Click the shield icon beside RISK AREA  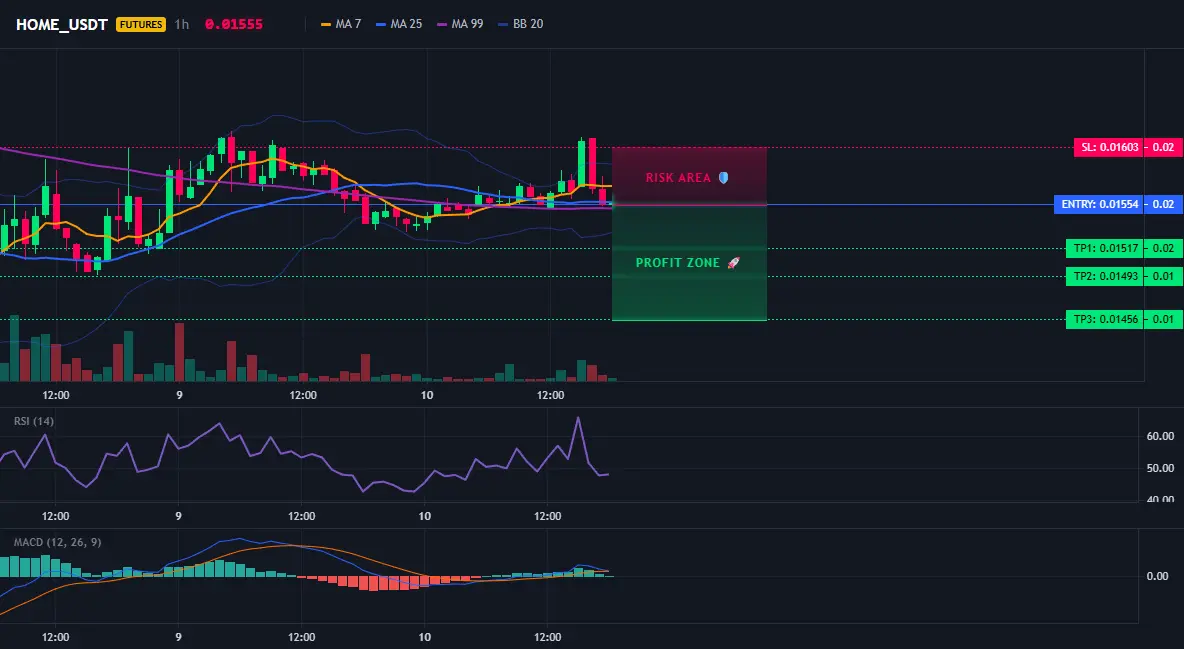coord(723,178)
